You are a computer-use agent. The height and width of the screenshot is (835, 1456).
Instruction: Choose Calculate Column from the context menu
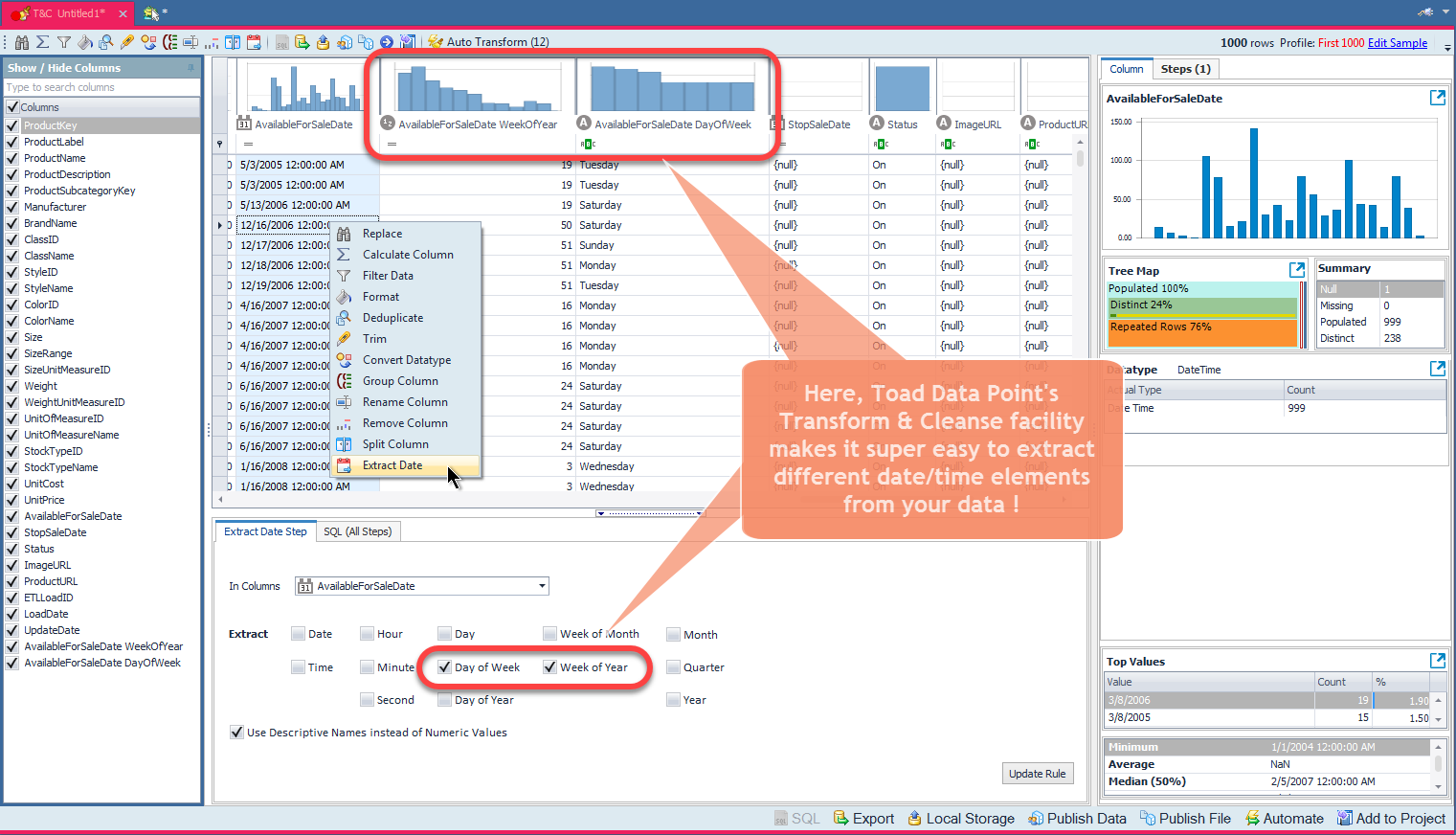[406, 255]
